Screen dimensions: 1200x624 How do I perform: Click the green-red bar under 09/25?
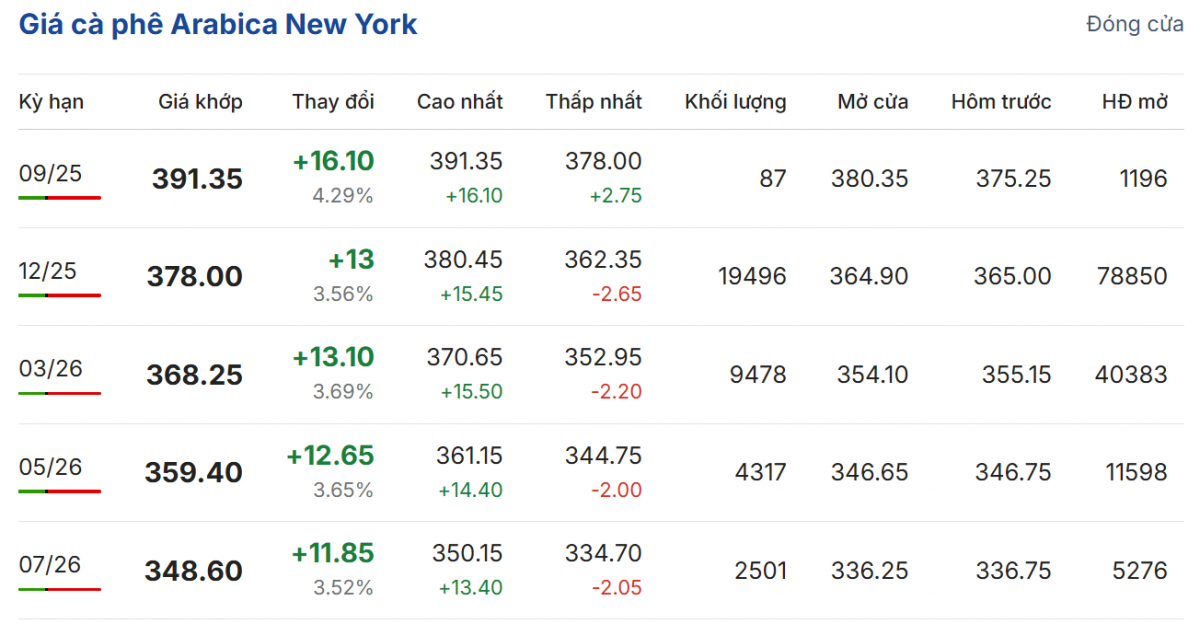coord(60,198)
